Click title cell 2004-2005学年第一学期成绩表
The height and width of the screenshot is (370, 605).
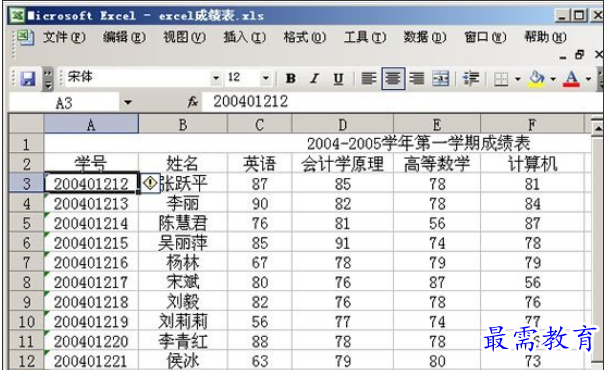(x=418, y=144)
